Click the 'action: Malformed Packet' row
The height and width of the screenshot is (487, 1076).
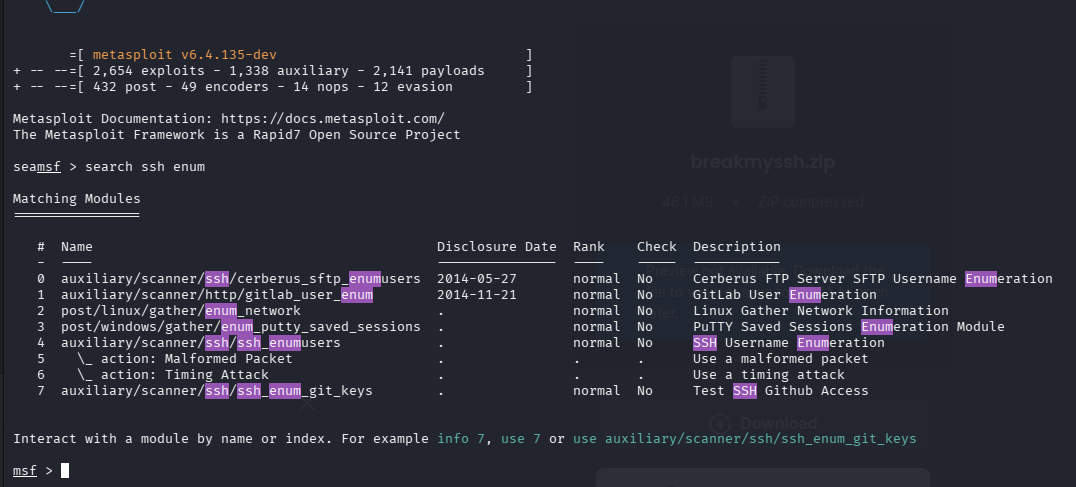(185, 359)
